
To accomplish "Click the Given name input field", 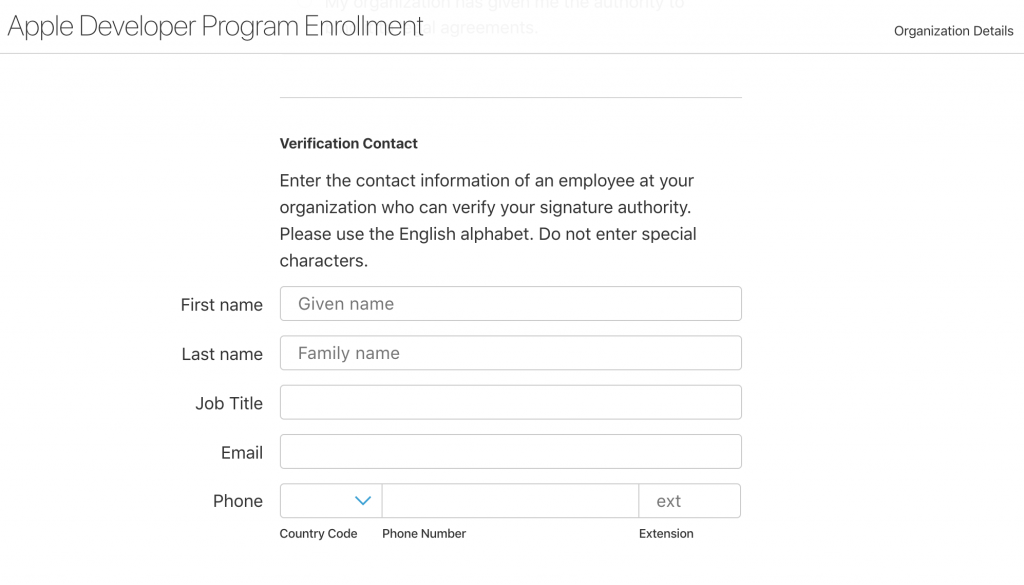I will (510, 303).
